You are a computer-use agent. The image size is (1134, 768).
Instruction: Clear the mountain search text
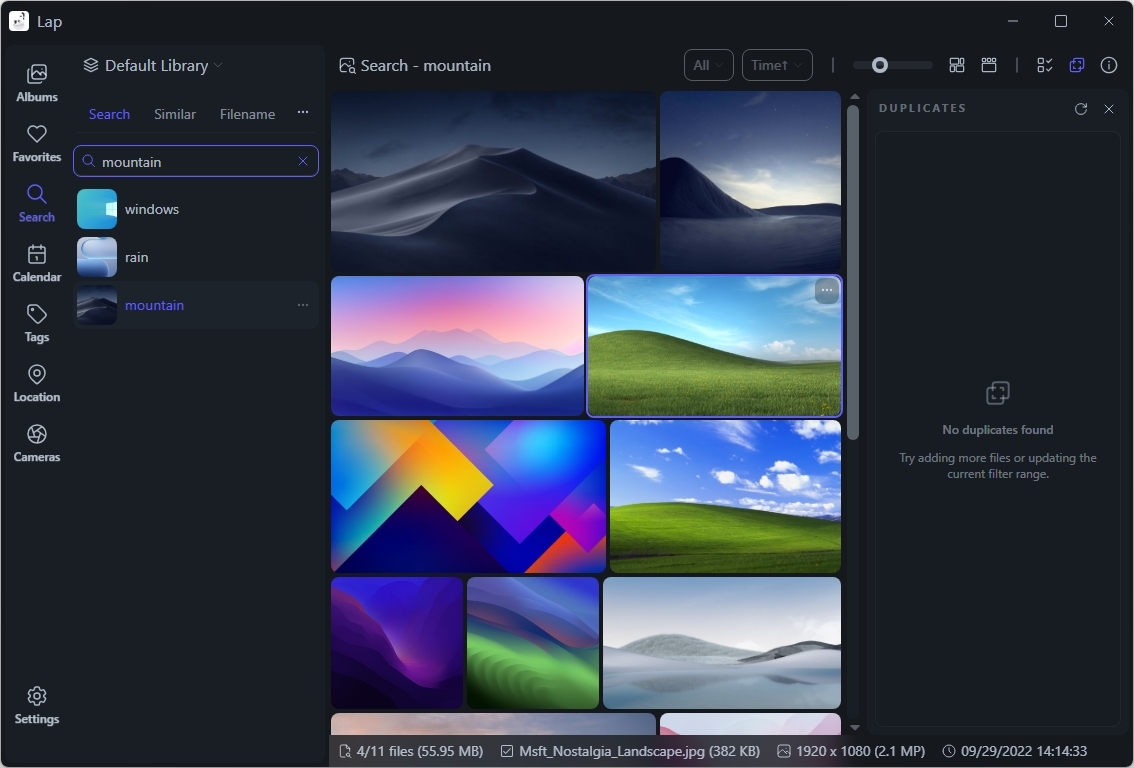pos(303,161)
